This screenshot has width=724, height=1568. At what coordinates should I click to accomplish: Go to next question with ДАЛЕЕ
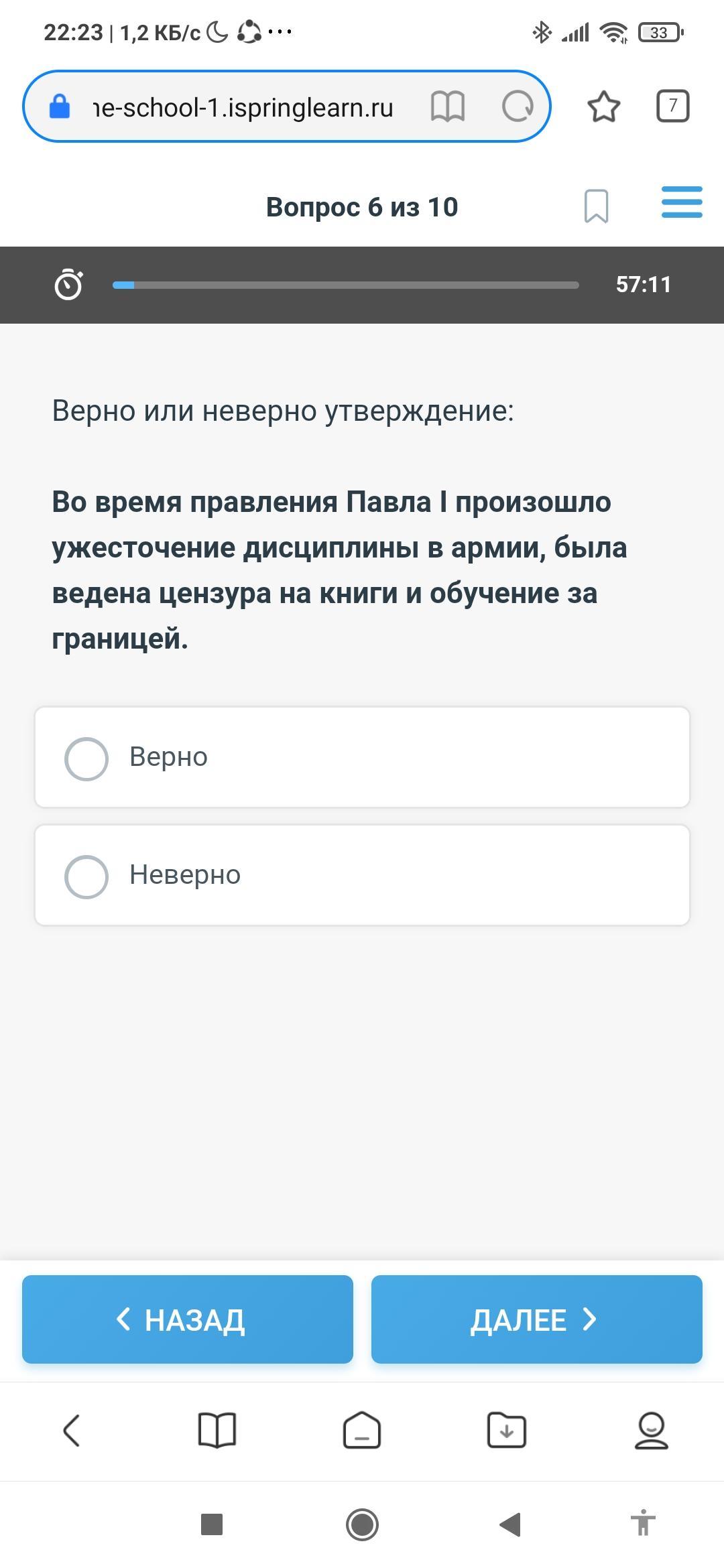[x=536, y=1319]
